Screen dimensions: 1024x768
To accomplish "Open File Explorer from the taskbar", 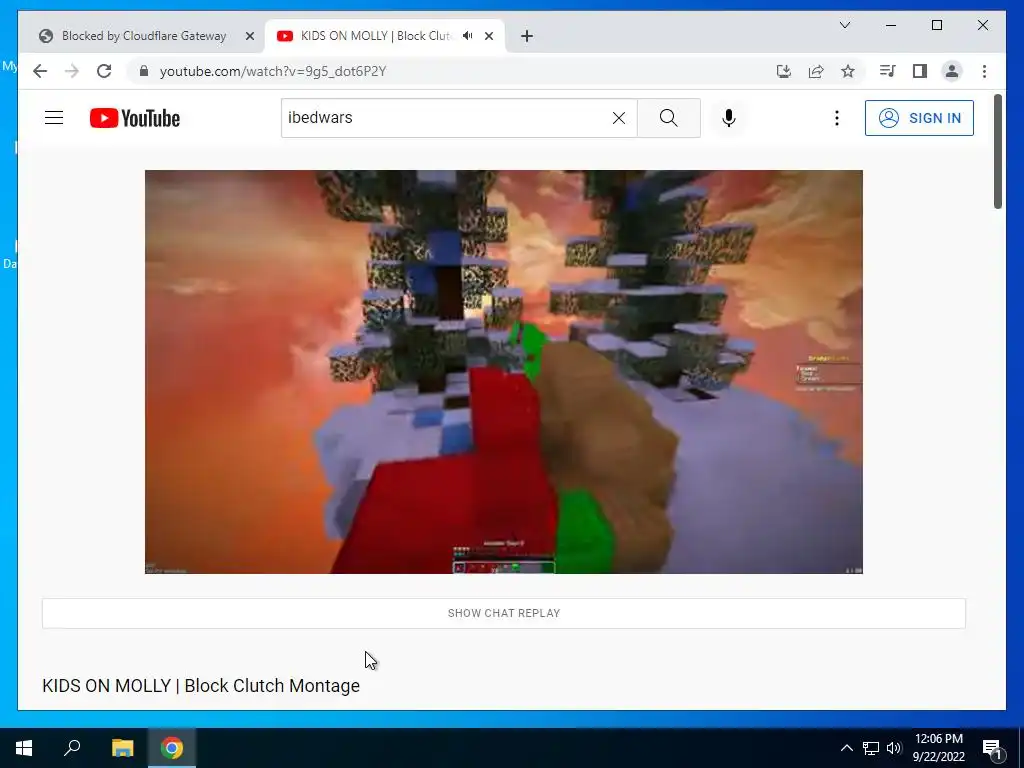I will click(x=122, y=748).
